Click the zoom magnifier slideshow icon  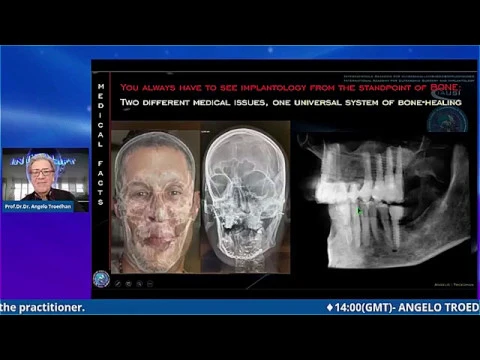tap(139, 284)
